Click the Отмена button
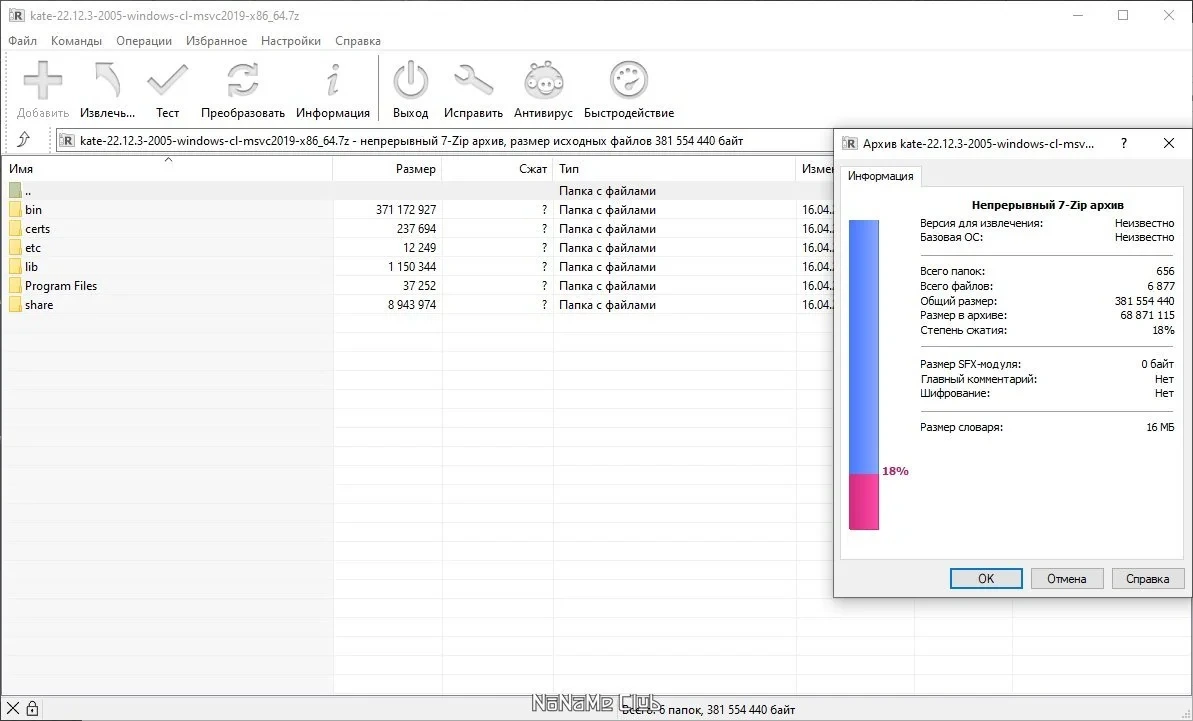This screenshot has width=1193, height=721. pyautogui.click(x=1066, y=579)
